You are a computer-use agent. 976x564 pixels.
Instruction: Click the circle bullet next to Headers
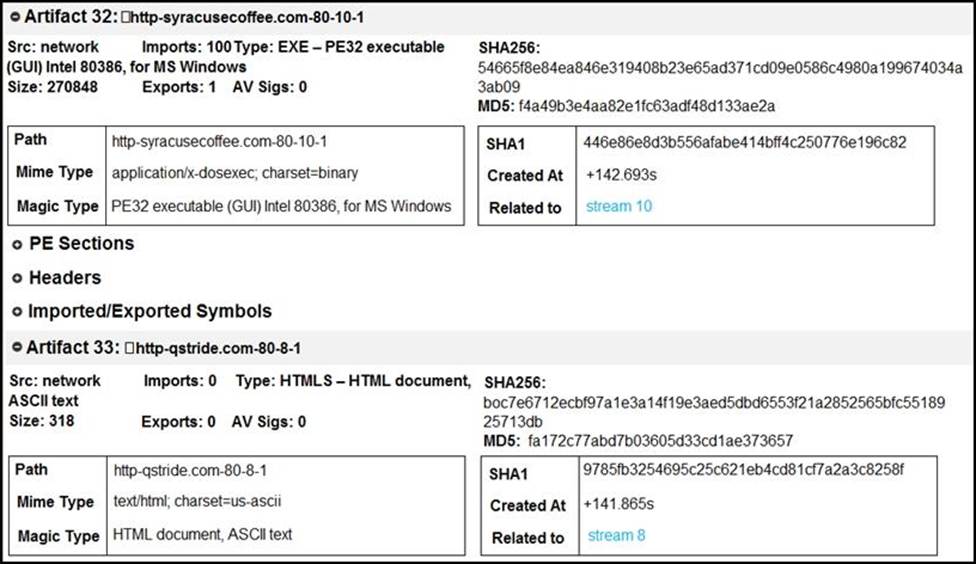pyautogui.click(x=17, y=279)
